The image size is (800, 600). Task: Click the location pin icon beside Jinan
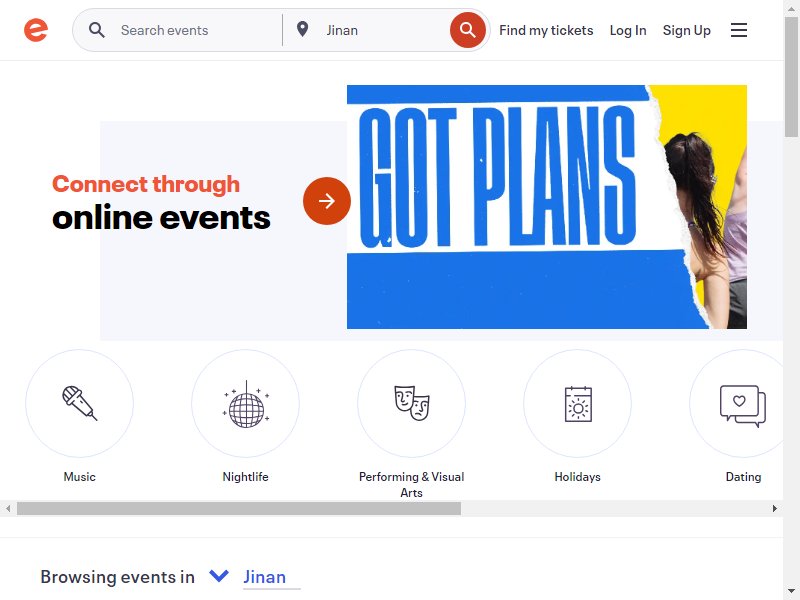[x=303, y=30]
